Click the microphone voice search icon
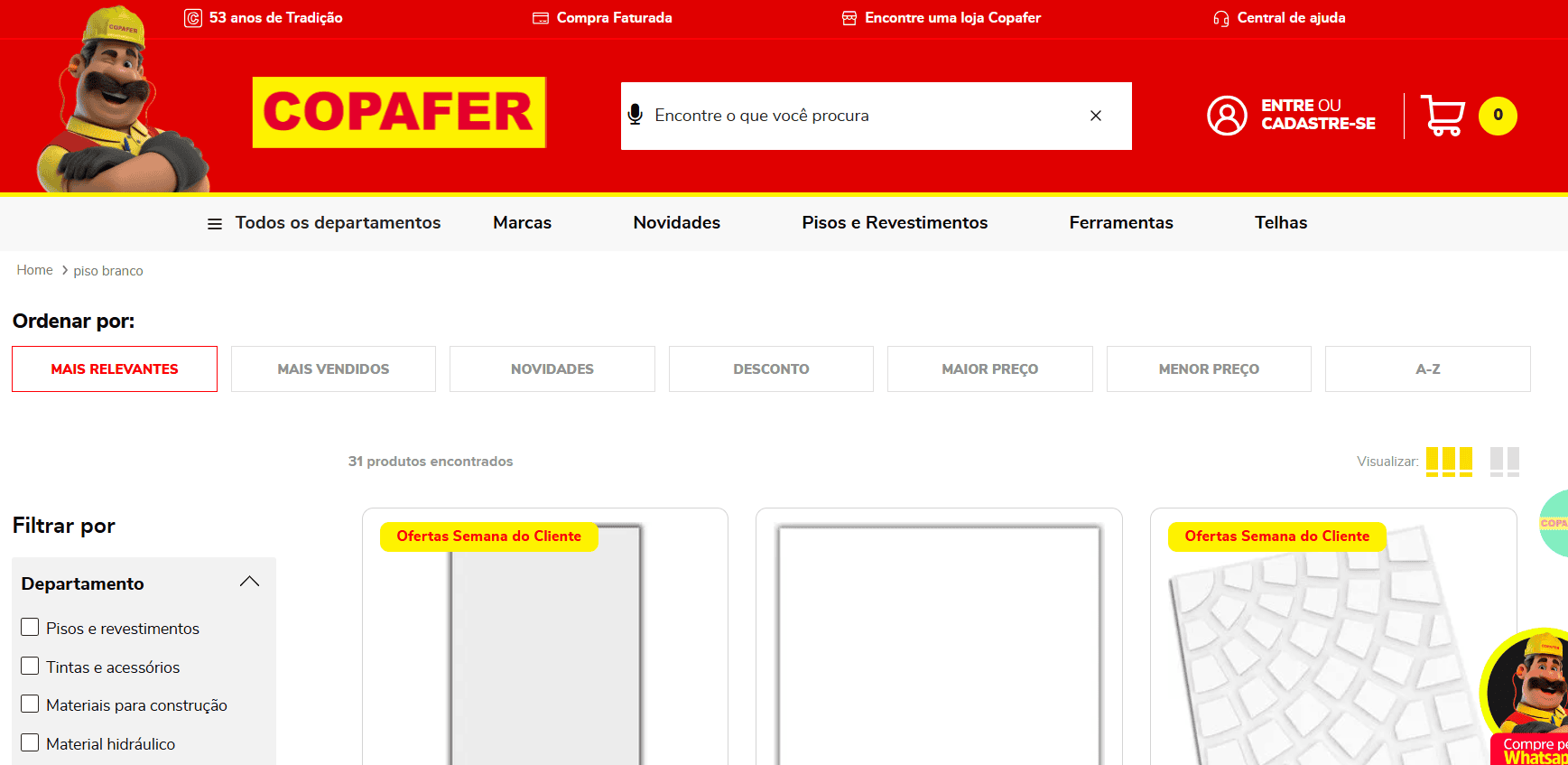This screenshot has height=765, width=1568. tap(636, 115)
